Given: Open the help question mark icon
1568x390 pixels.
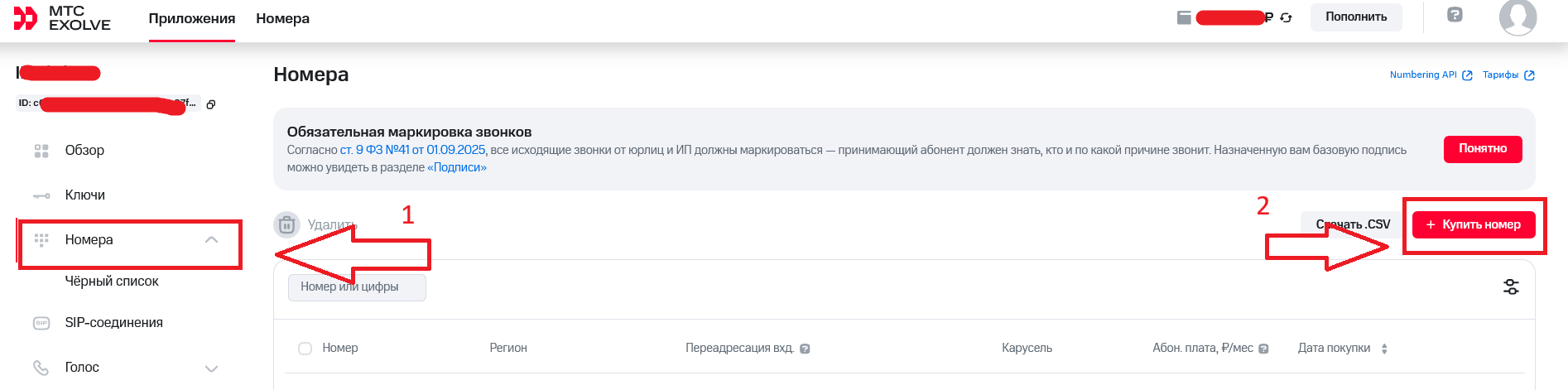Looking at the screenshot, I should [x=1455, y=15].
